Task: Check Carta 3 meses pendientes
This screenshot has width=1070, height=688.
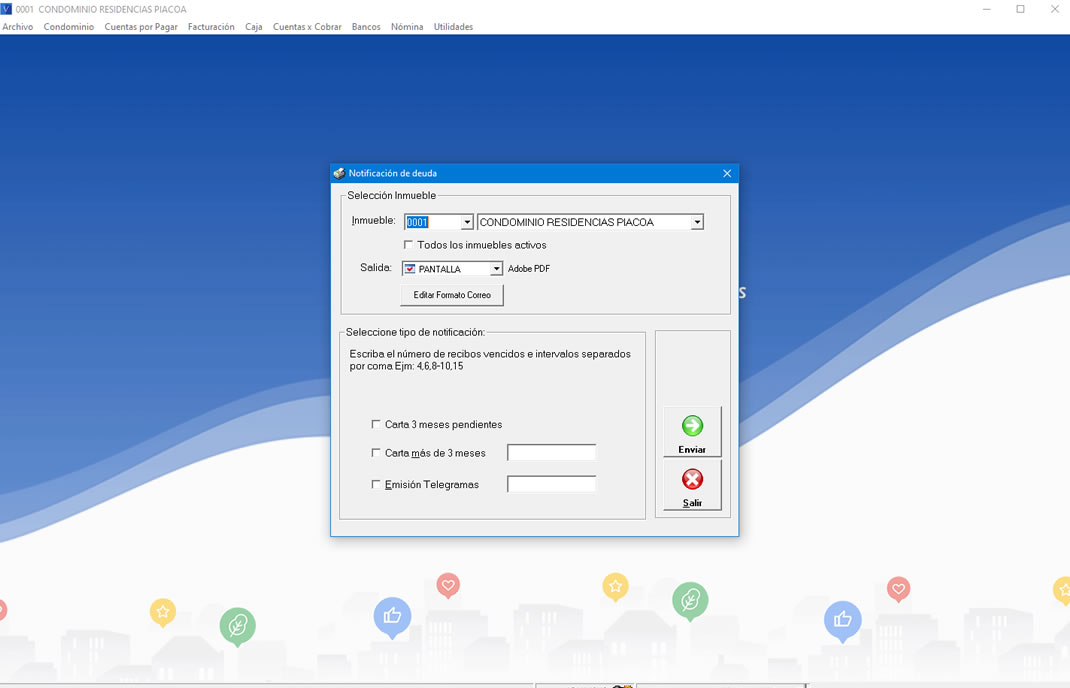Action: tap(376, 425)
